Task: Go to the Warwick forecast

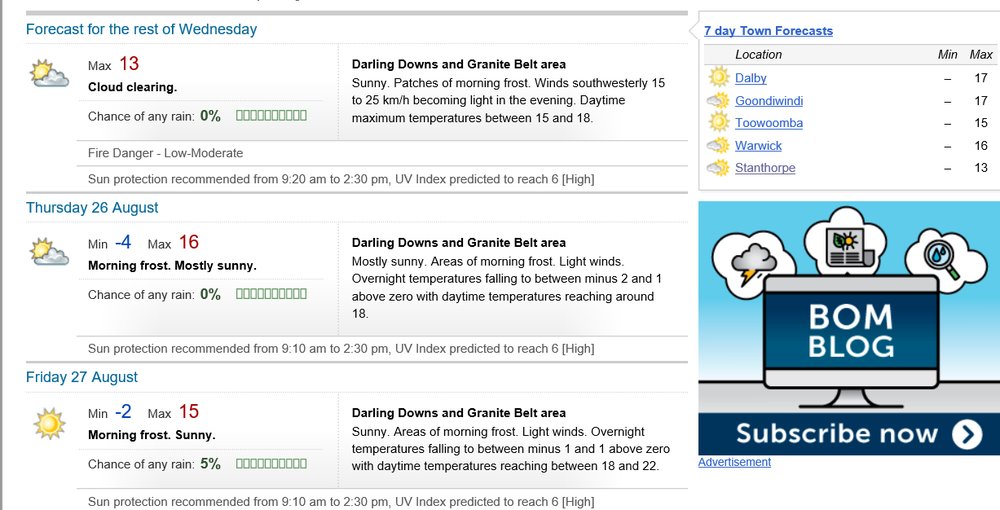Action: 758,146
